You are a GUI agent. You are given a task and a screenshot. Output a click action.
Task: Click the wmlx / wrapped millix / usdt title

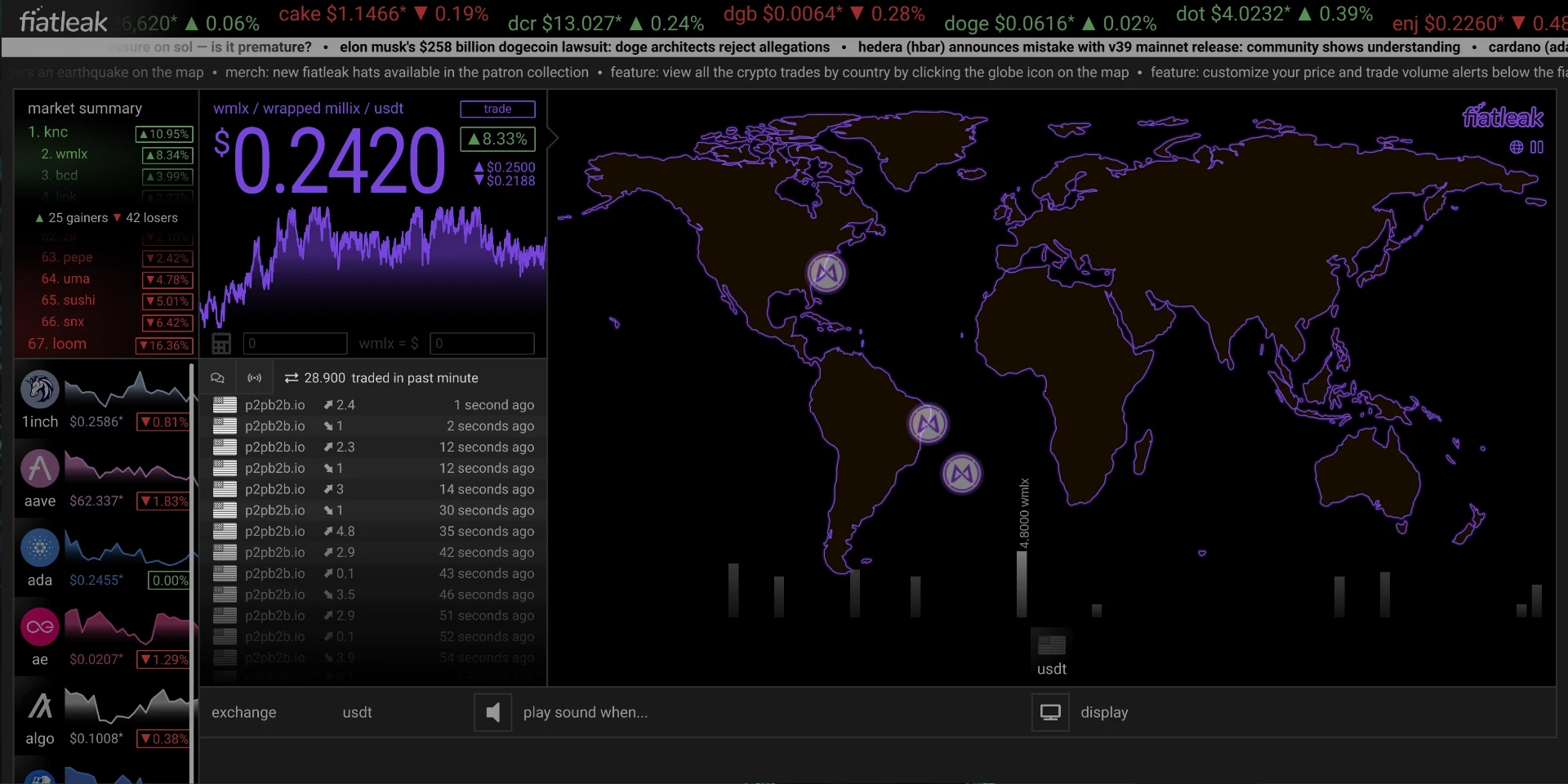(308, 109)
